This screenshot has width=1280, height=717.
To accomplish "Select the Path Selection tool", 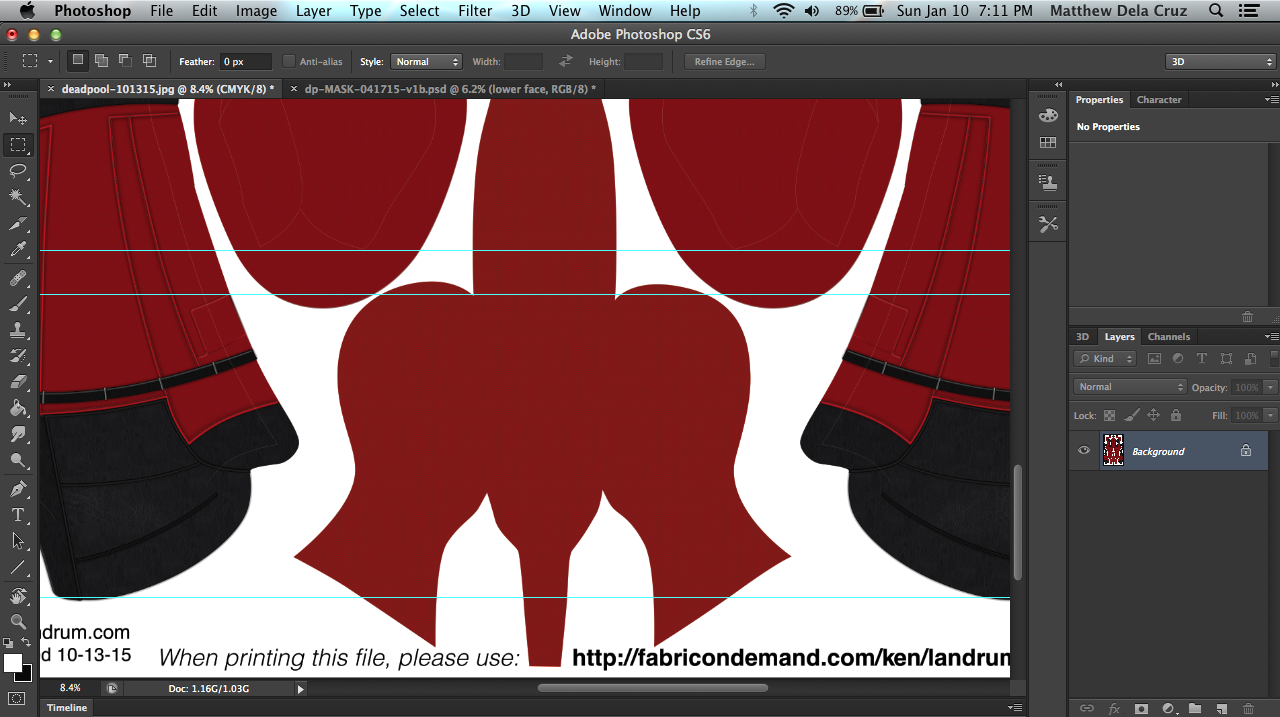I will [x=18, y=541].
